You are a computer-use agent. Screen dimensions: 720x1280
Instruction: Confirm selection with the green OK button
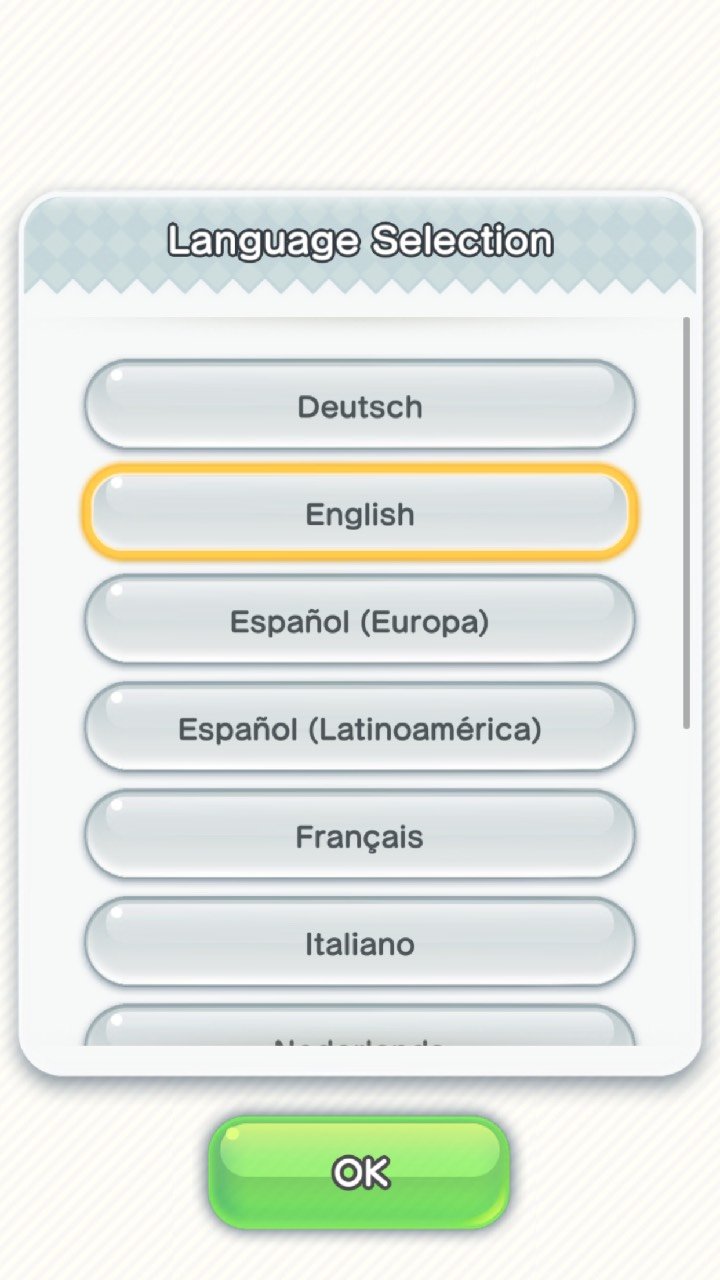tap(359, 1172)
